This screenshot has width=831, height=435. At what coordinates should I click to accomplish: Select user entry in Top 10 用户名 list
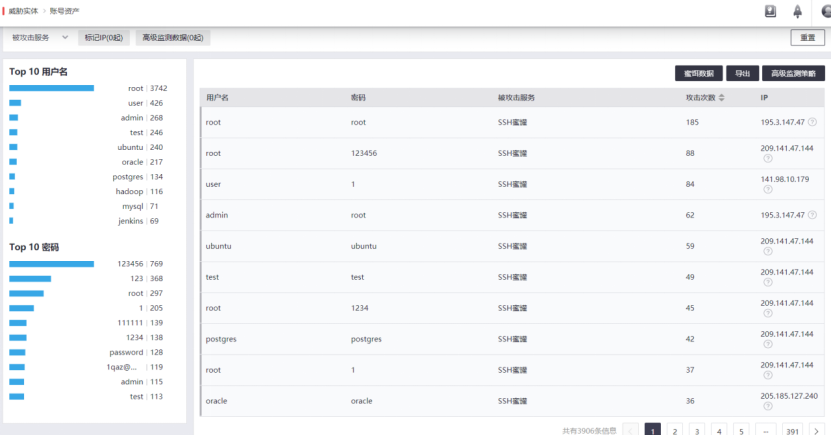(x=136, y=103)
